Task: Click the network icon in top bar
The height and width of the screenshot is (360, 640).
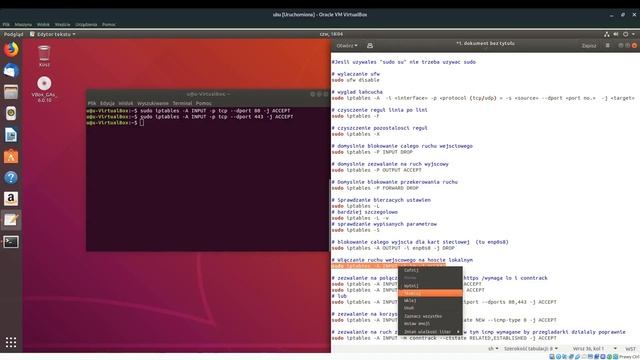Action: pyautogui.click(x=607, y=34)
